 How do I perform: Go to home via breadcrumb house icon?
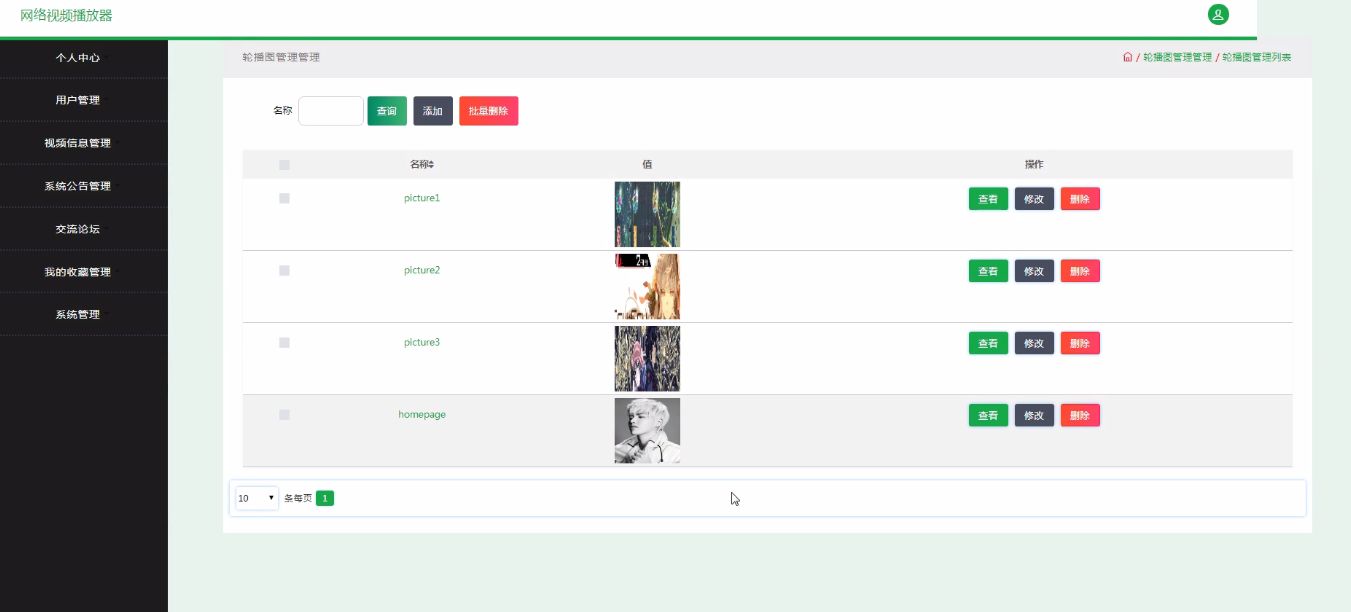point(1127,58)
